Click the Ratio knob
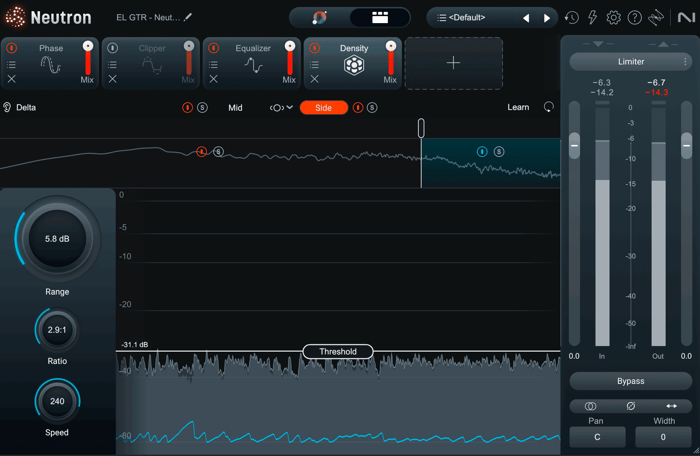 coord(57,330)
